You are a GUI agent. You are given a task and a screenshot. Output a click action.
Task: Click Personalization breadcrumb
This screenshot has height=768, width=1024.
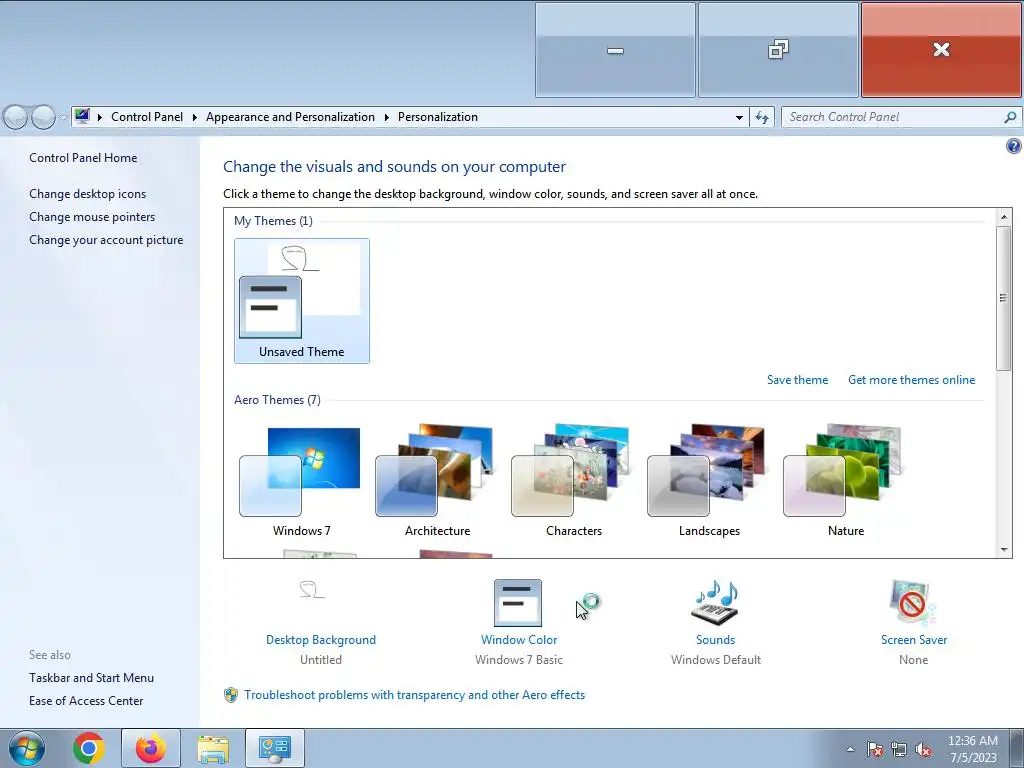(x=438, y=117)
